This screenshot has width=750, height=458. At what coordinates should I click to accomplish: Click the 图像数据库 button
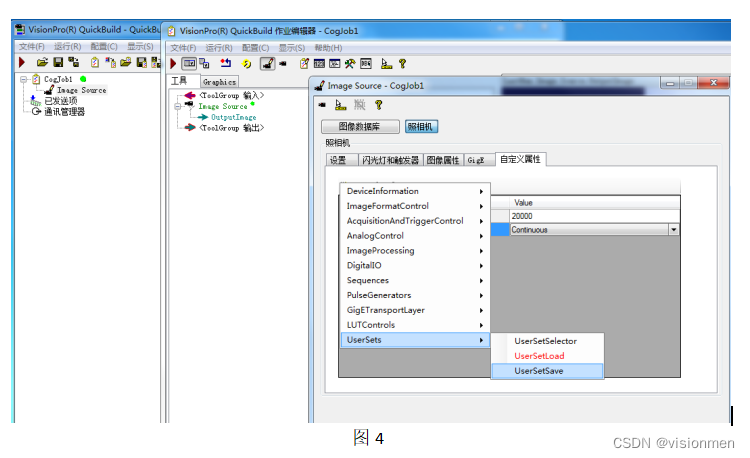pos(360,126)
